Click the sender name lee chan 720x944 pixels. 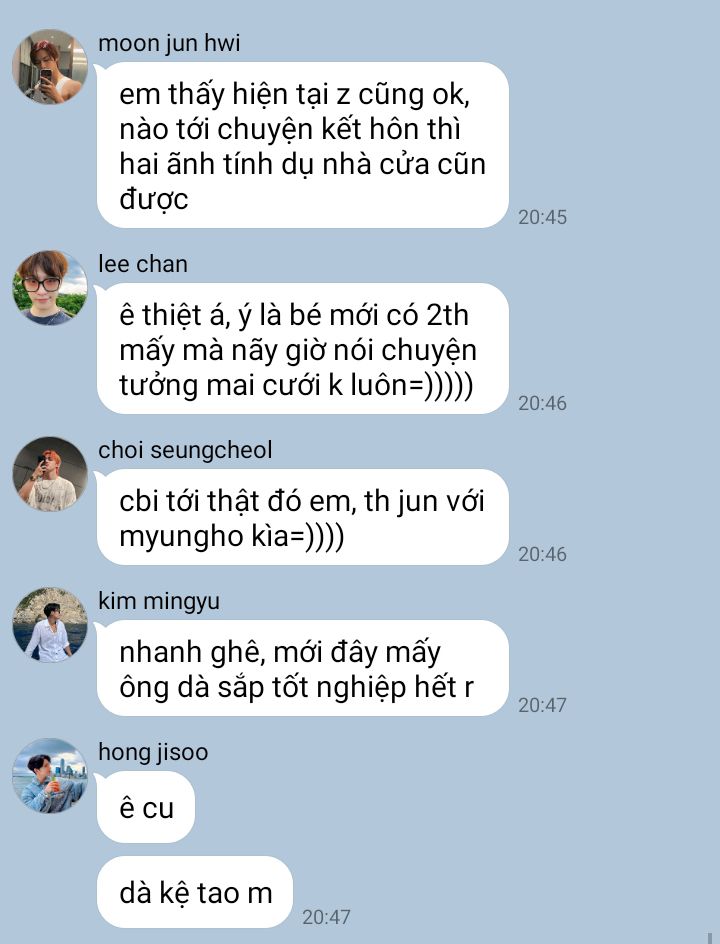[143, 264]
